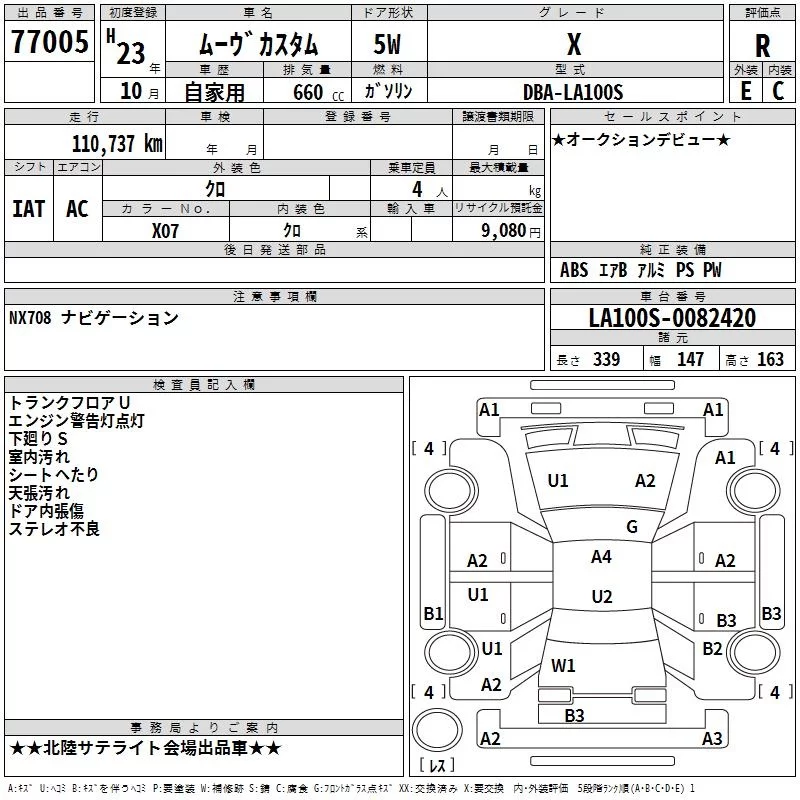Click the fuel type ガソリン
The width and height of the screenshot is (800, 800).
click(388, 91)
